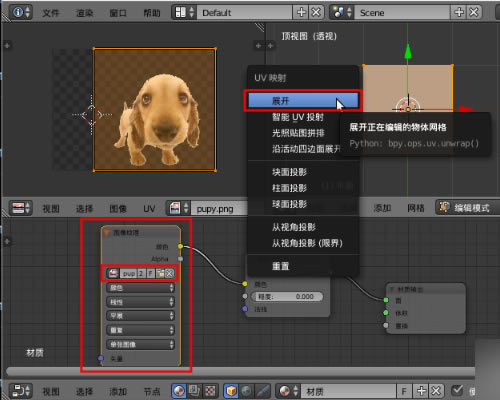Choose 重置 in UV mapping menu
Image resolution: width=500 pixels, height=400 pixels.
tap(303, 266)
